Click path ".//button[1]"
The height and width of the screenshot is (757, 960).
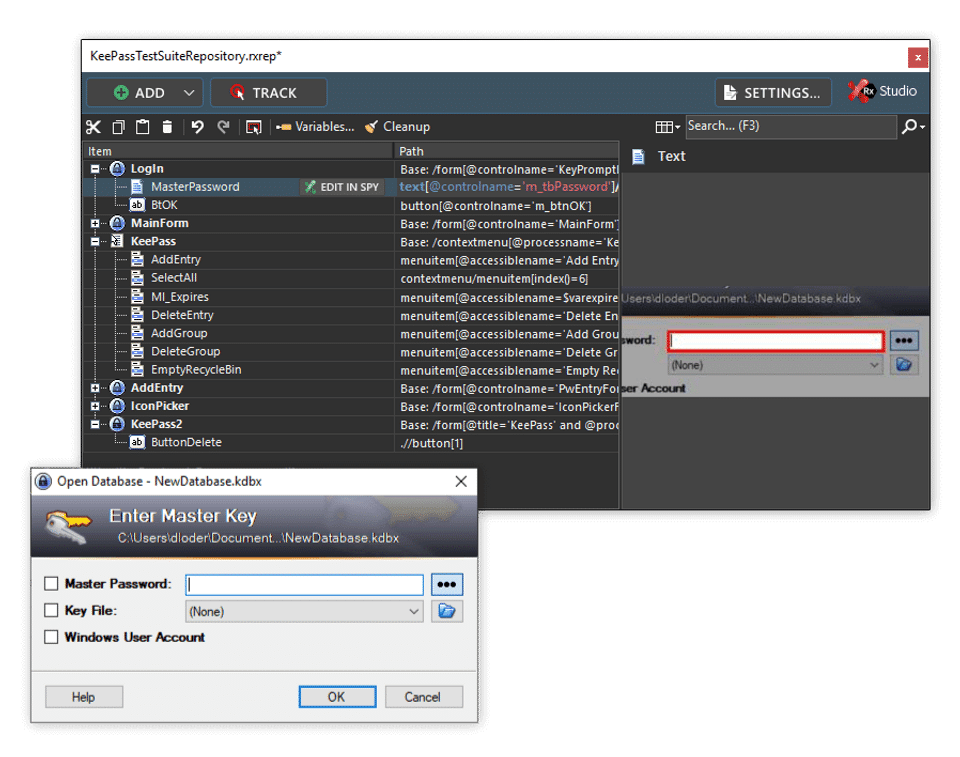[432, 443]
